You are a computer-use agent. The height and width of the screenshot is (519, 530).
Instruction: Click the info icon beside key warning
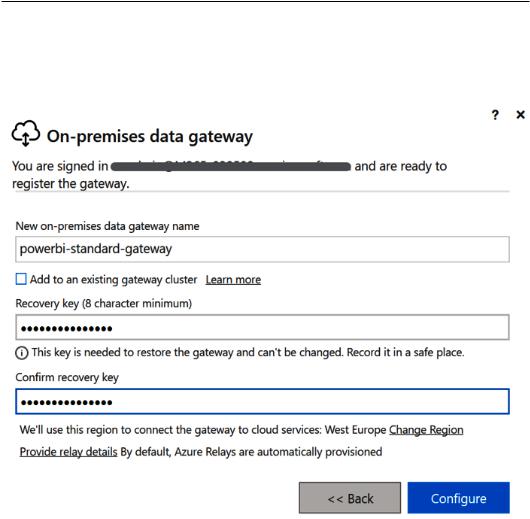click(22, 353)
